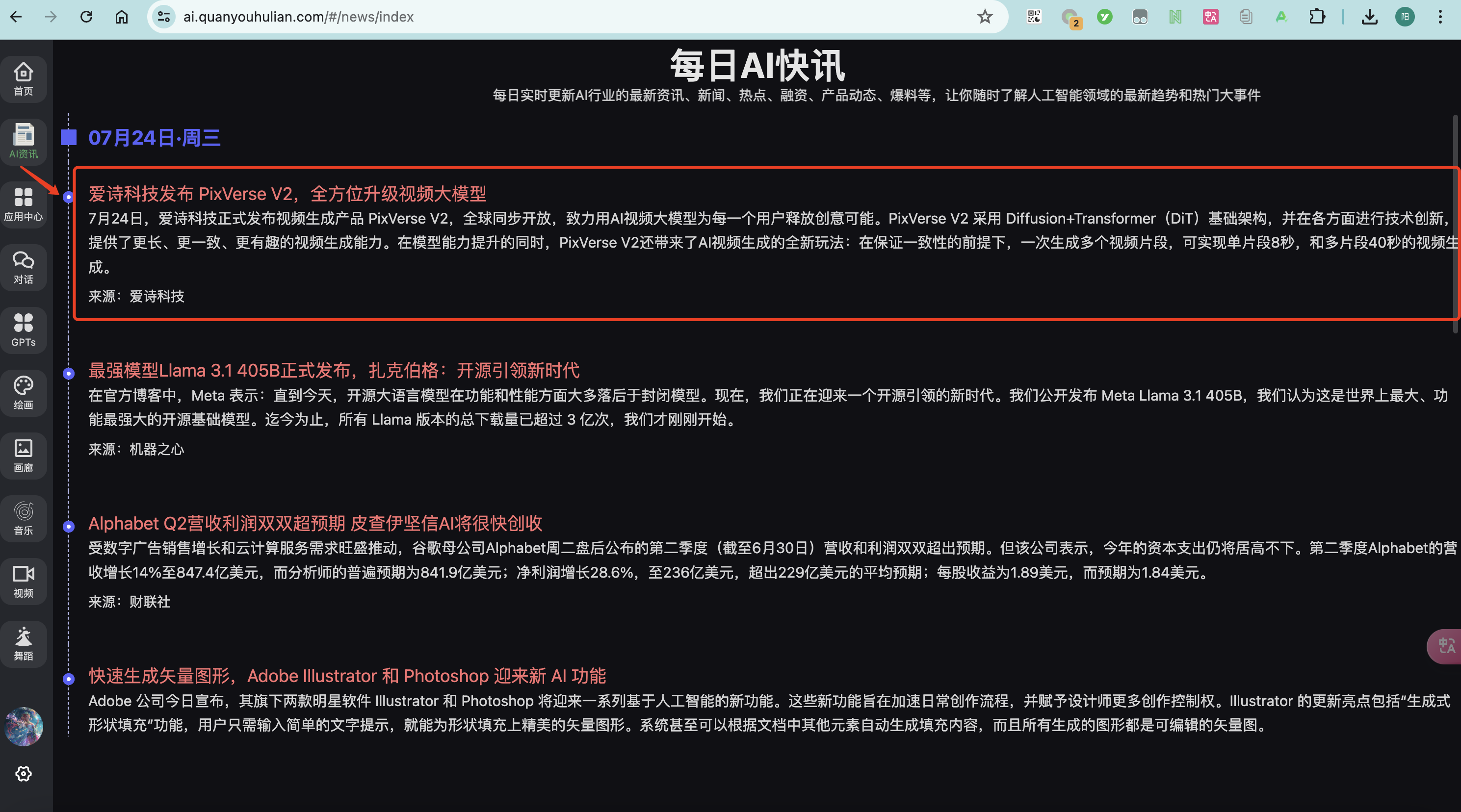This screenshot has width=1461, height=812.
Task: Open the green checkmark extension
Action: click(x=1104, y=17)
